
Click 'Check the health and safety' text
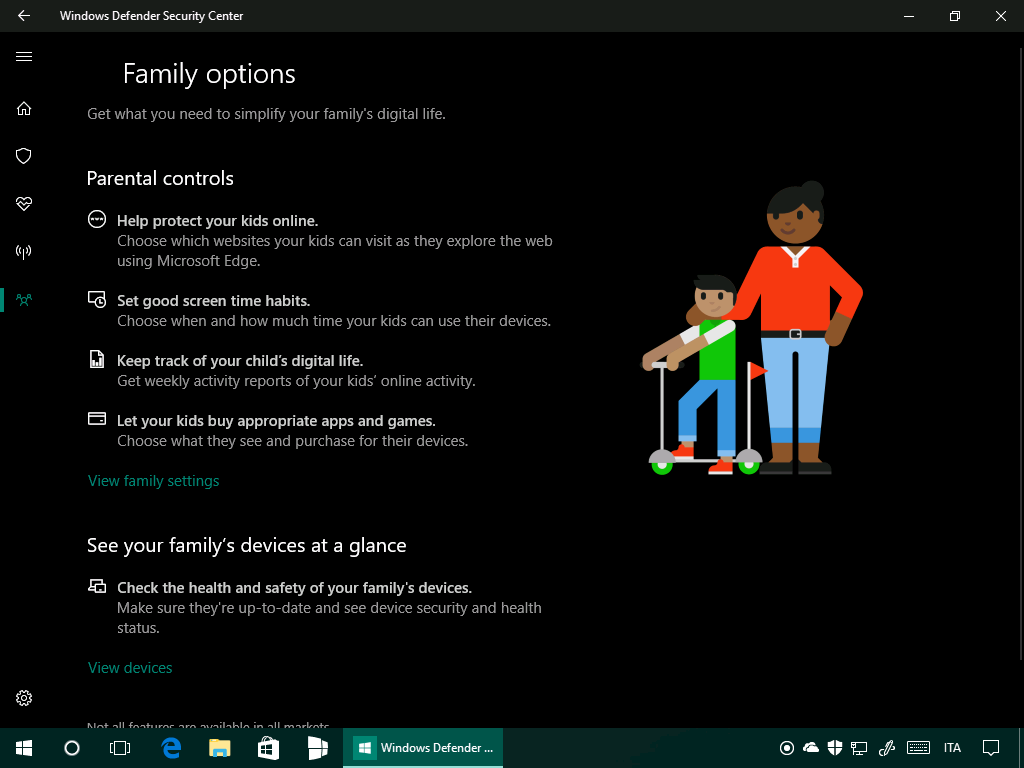point(295,588)
